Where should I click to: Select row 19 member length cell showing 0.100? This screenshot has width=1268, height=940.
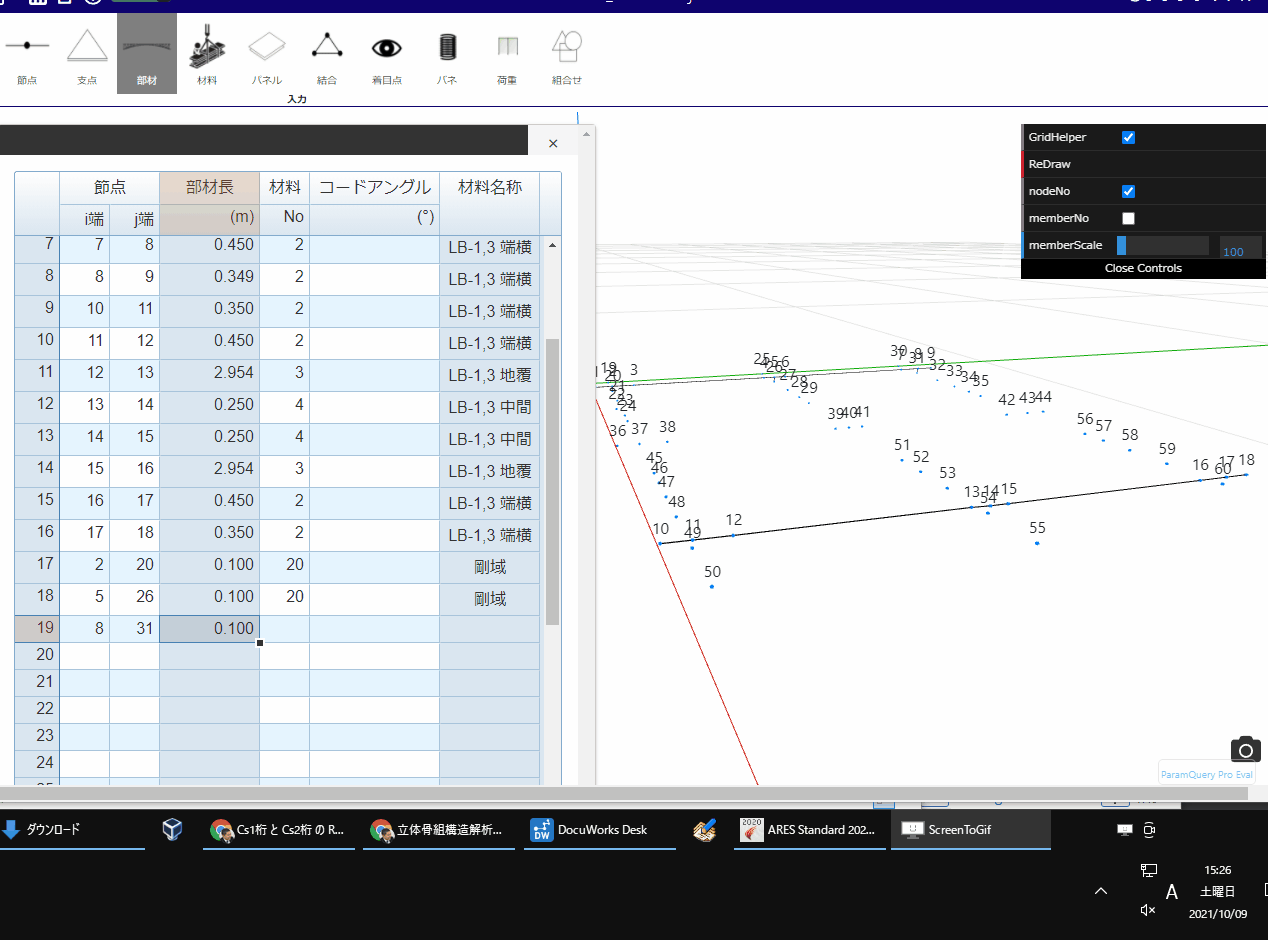tap(209, 628)
